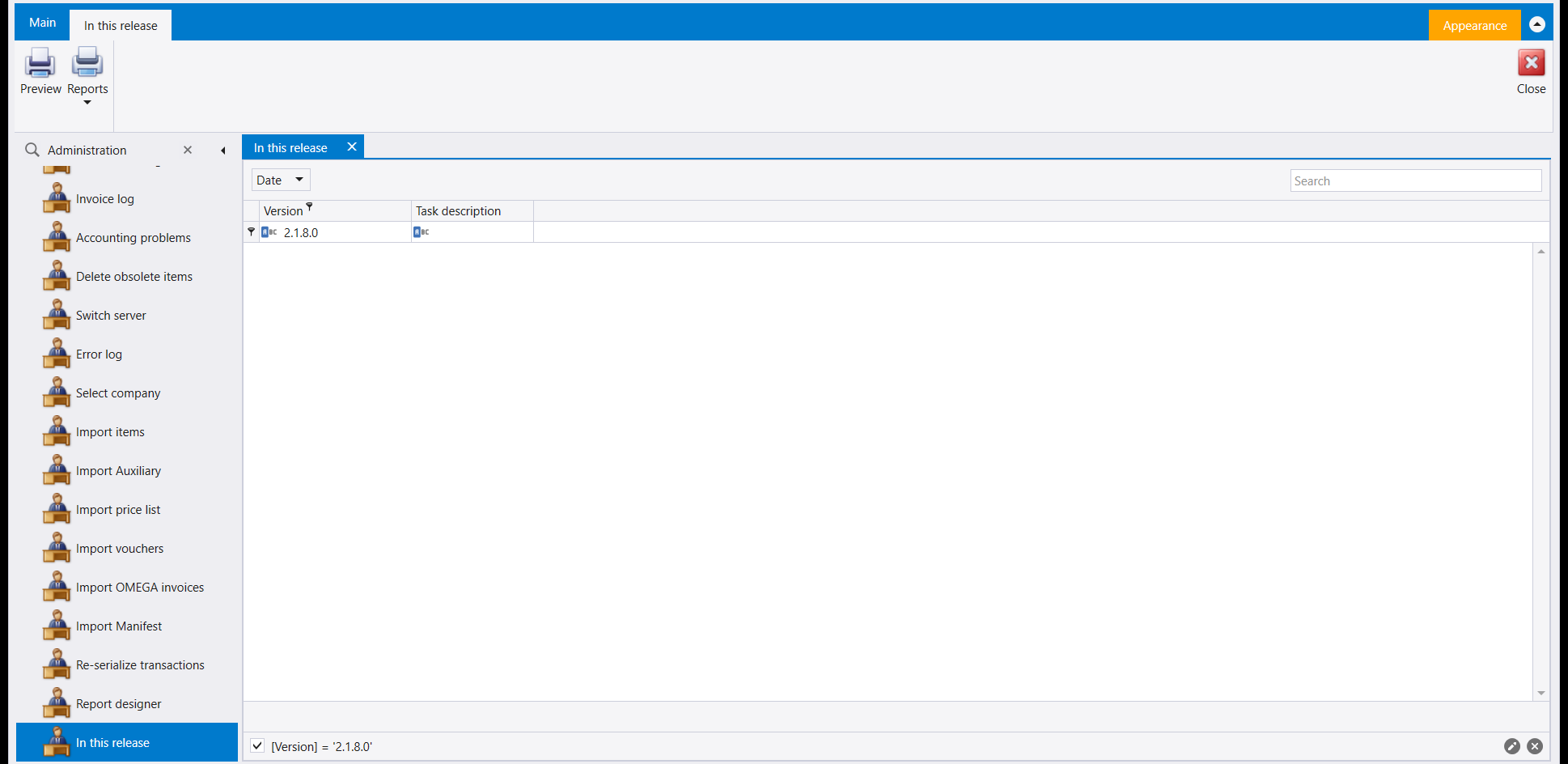This screenshot has width=1568, height=764.
Task: Open Import vouchers entry
Action: click(x=127, y=549)
